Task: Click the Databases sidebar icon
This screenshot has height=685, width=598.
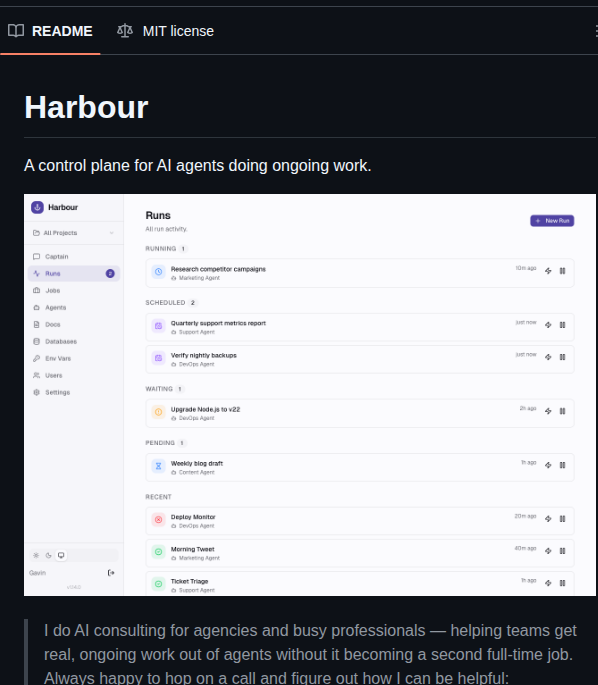Action: point(37,341)
